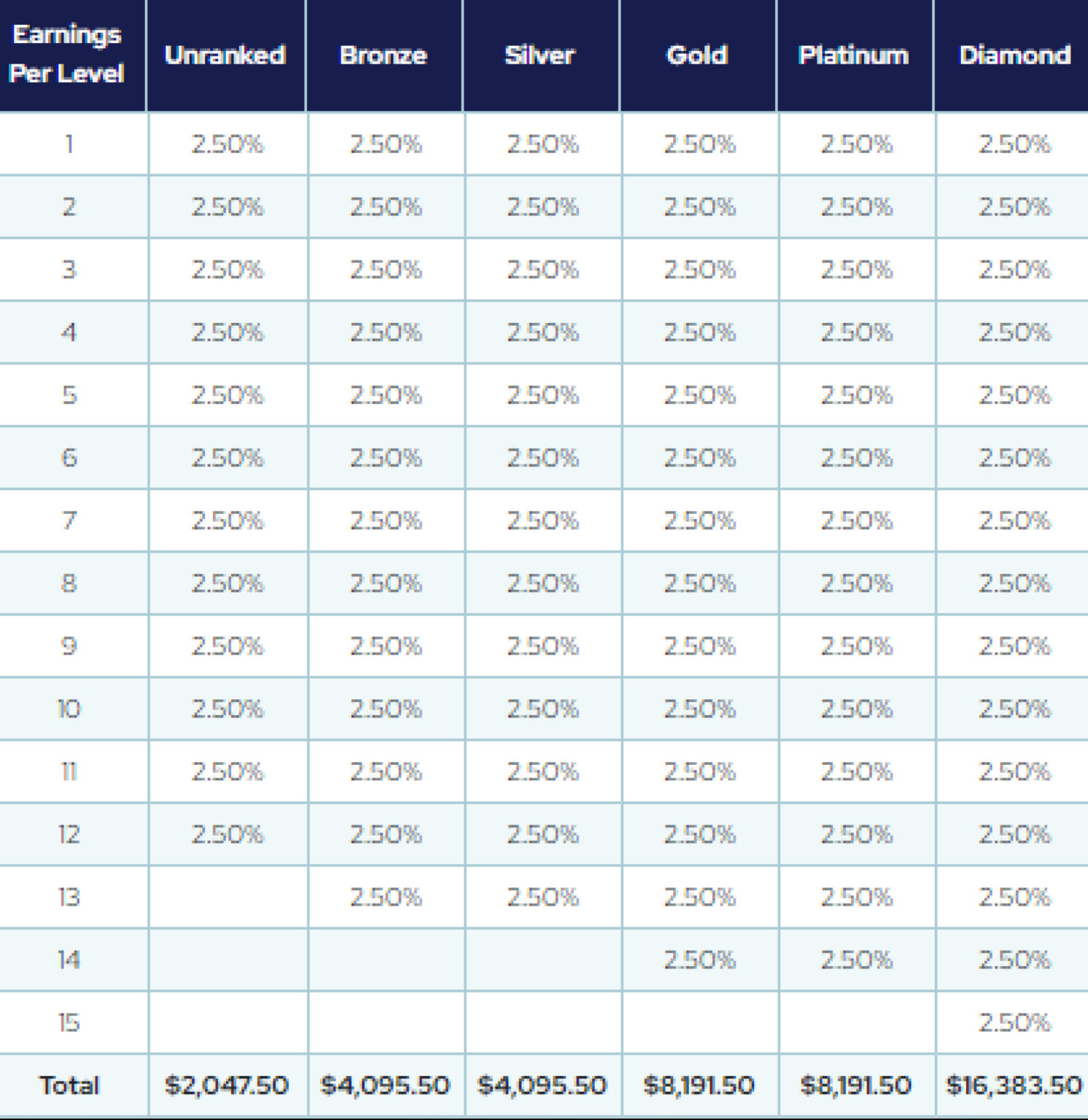The height and width of the screenshot is (1120, 1088).
Task: Select the Diamond total $16,383.50
Action: click(x=1014, y=1085)
